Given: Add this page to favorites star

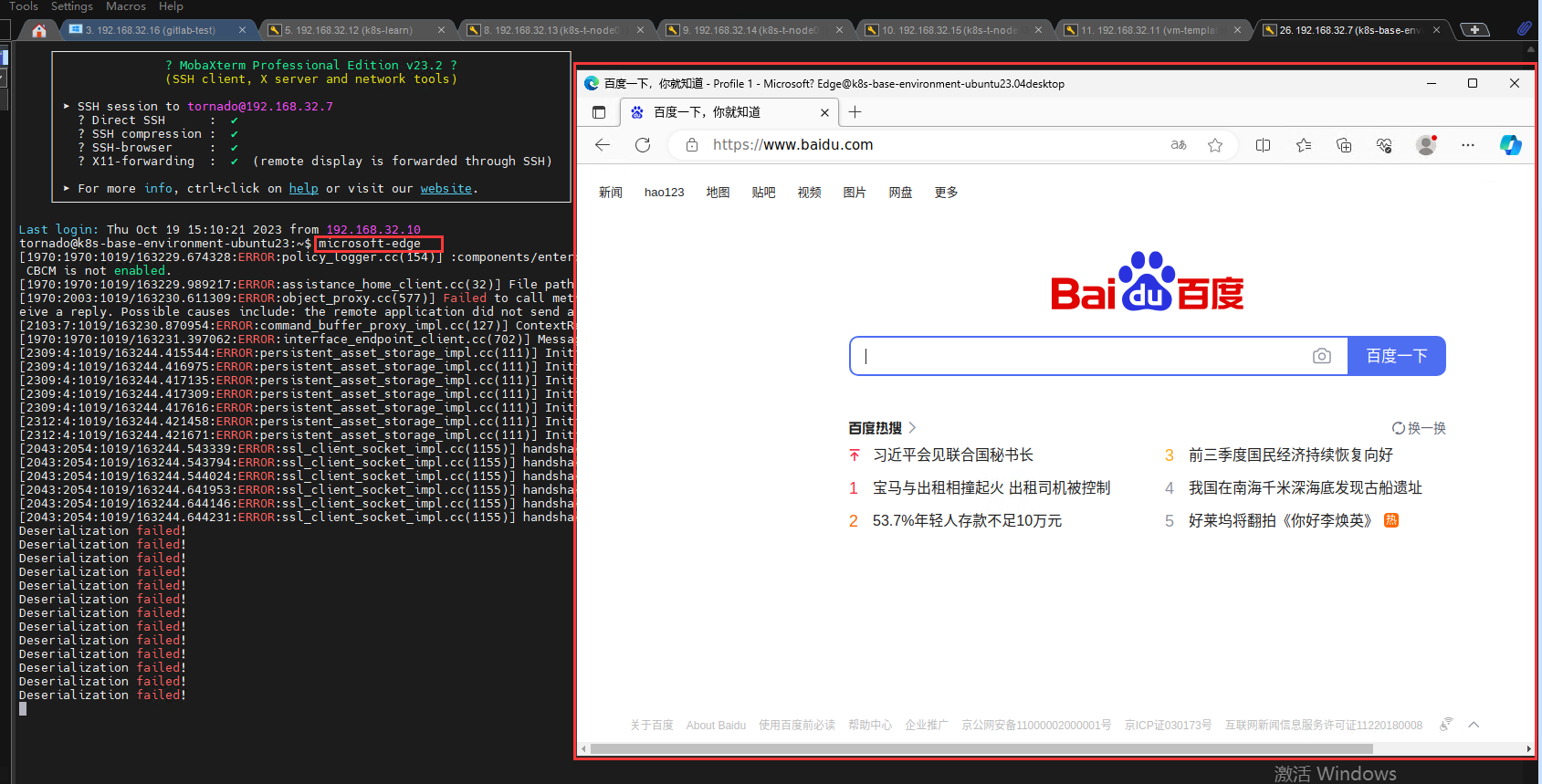Looking at the screenshot, I should click(x=1215, y=145).
